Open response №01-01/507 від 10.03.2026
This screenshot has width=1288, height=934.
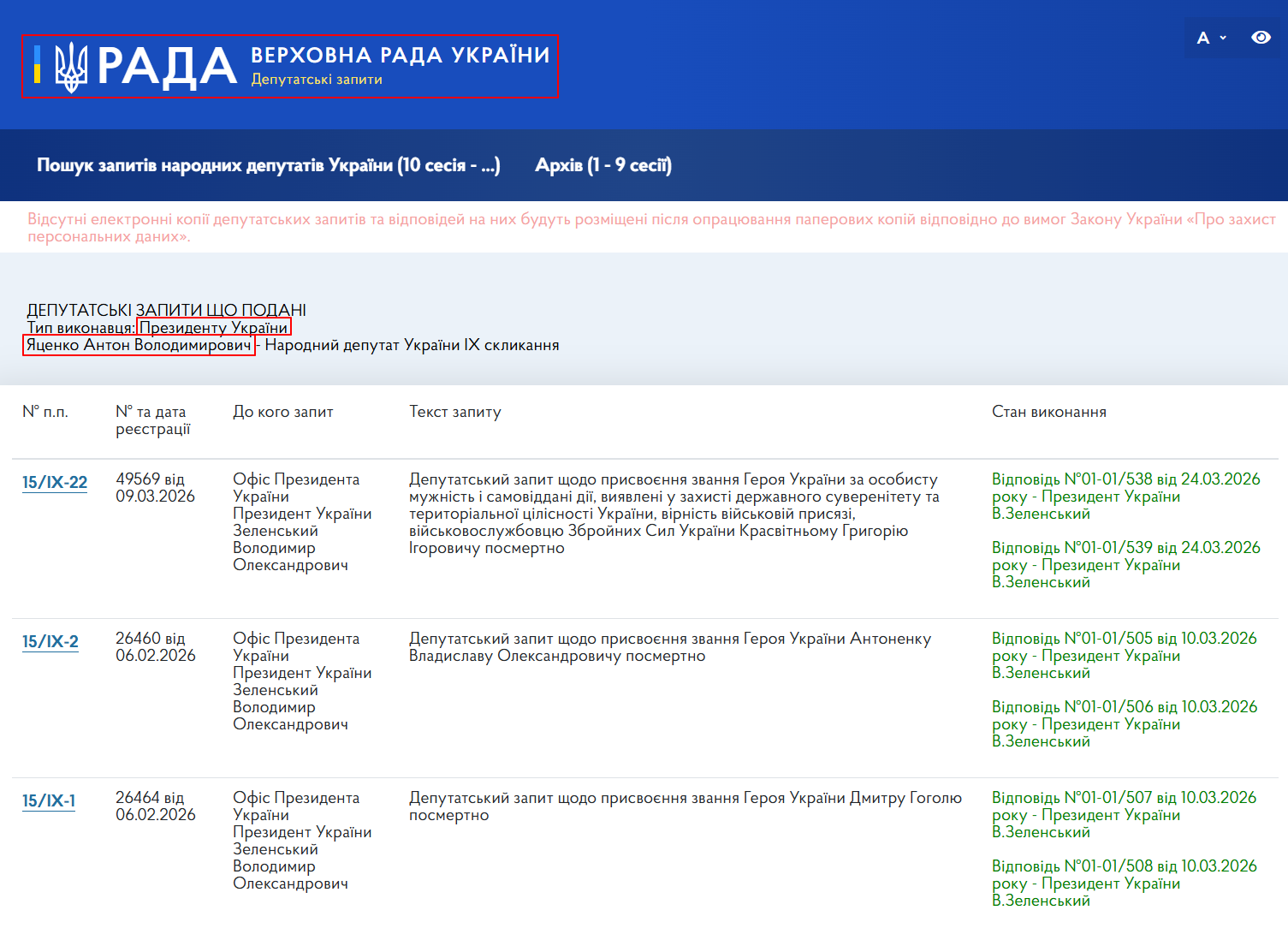1124,815
